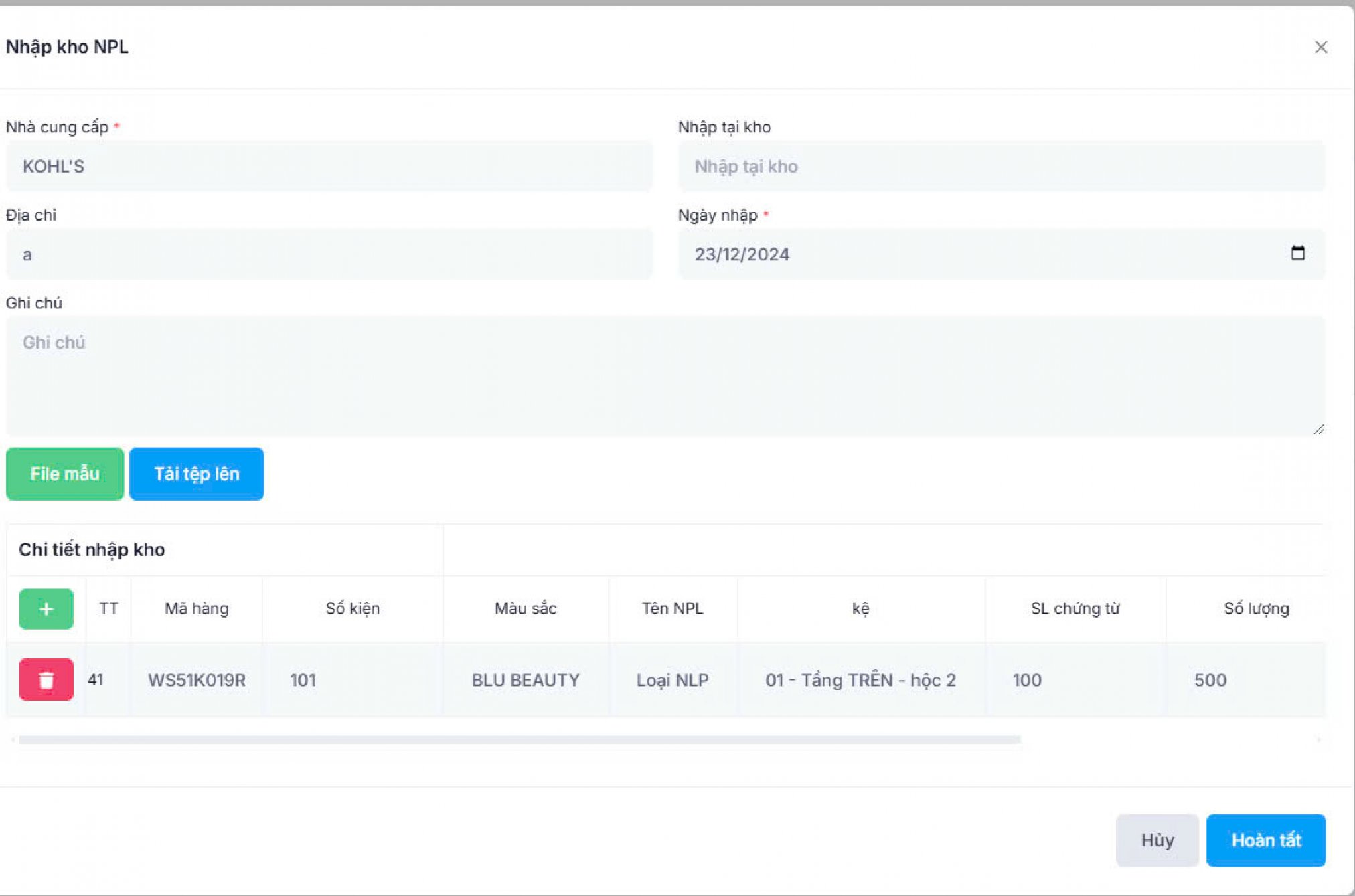Click into the Địa chỉ field
The image size is (1355, 896).
(329, 254)
